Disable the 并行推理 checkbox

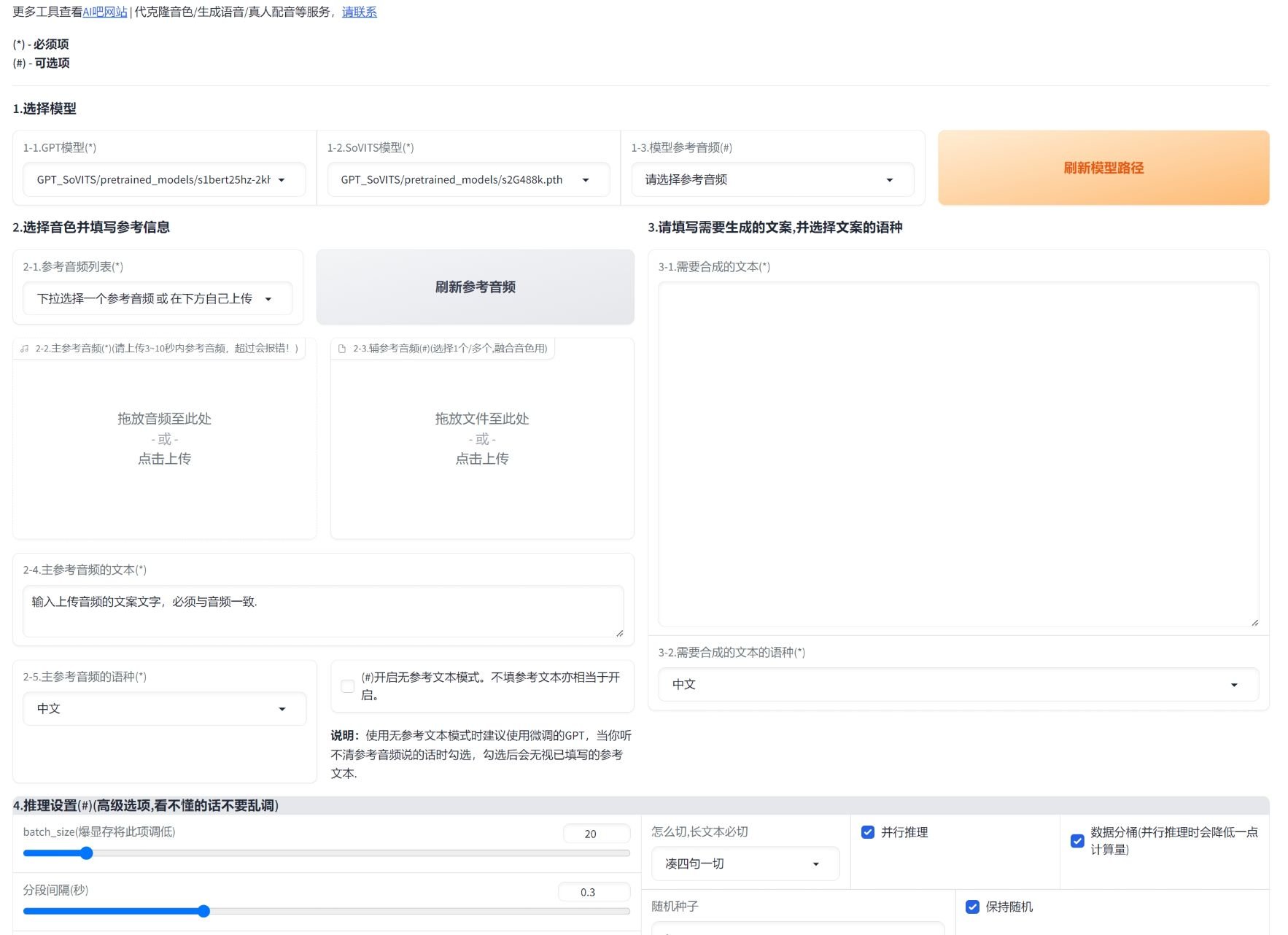coord(868,831)
